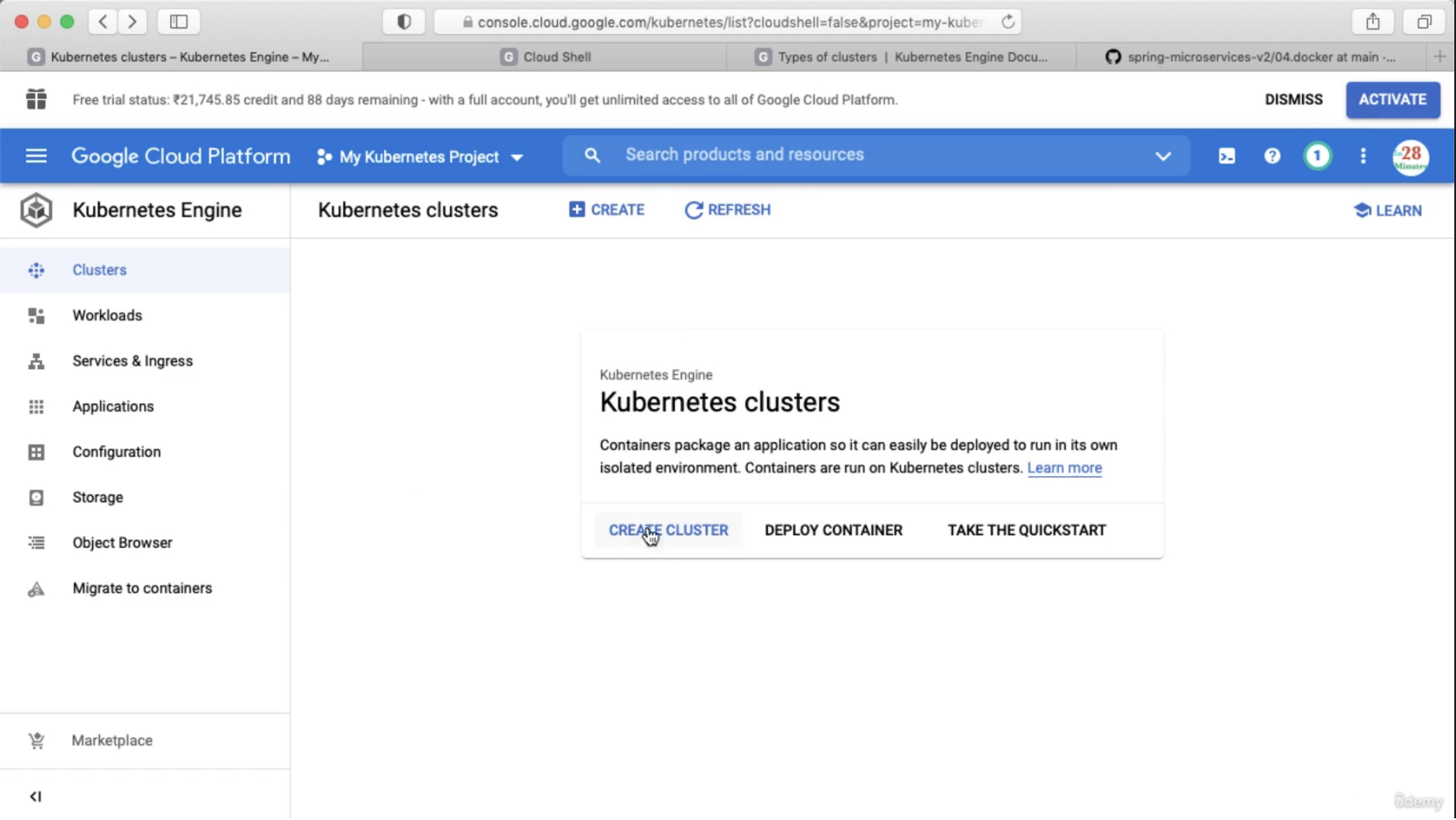This screenshot has height=820, width=1456.
Task: Click TAKE THE QUICKSTART button
Action: 1027,531
